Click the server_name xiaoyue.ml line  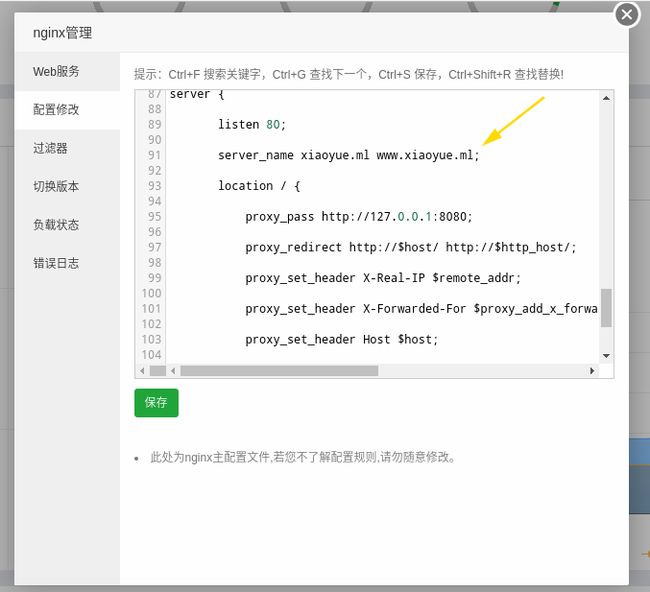[x=349, y=155]
